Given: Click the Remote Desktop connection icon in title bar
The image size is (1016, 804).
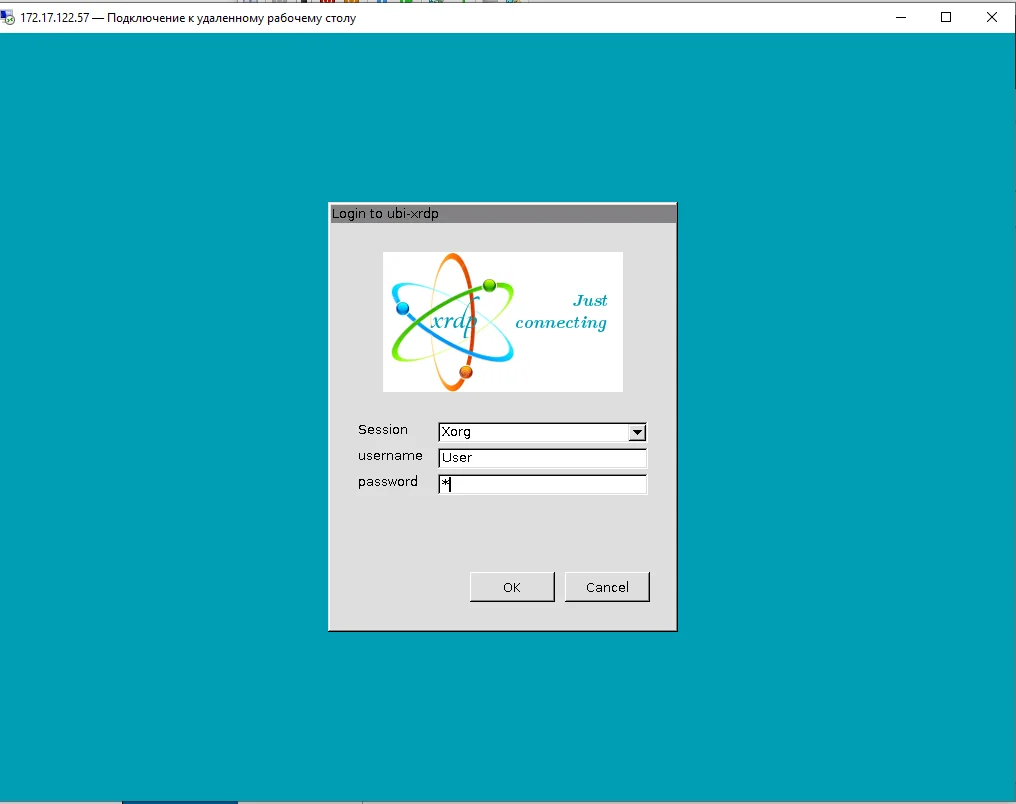Looking at the screenshot, I should coord(8,17).
